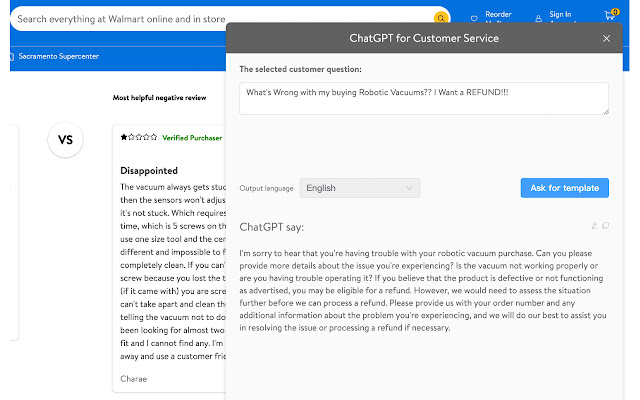Close the ChatGPT for Customer Service panel
The image size is (640, 400).
pos(607,38)
